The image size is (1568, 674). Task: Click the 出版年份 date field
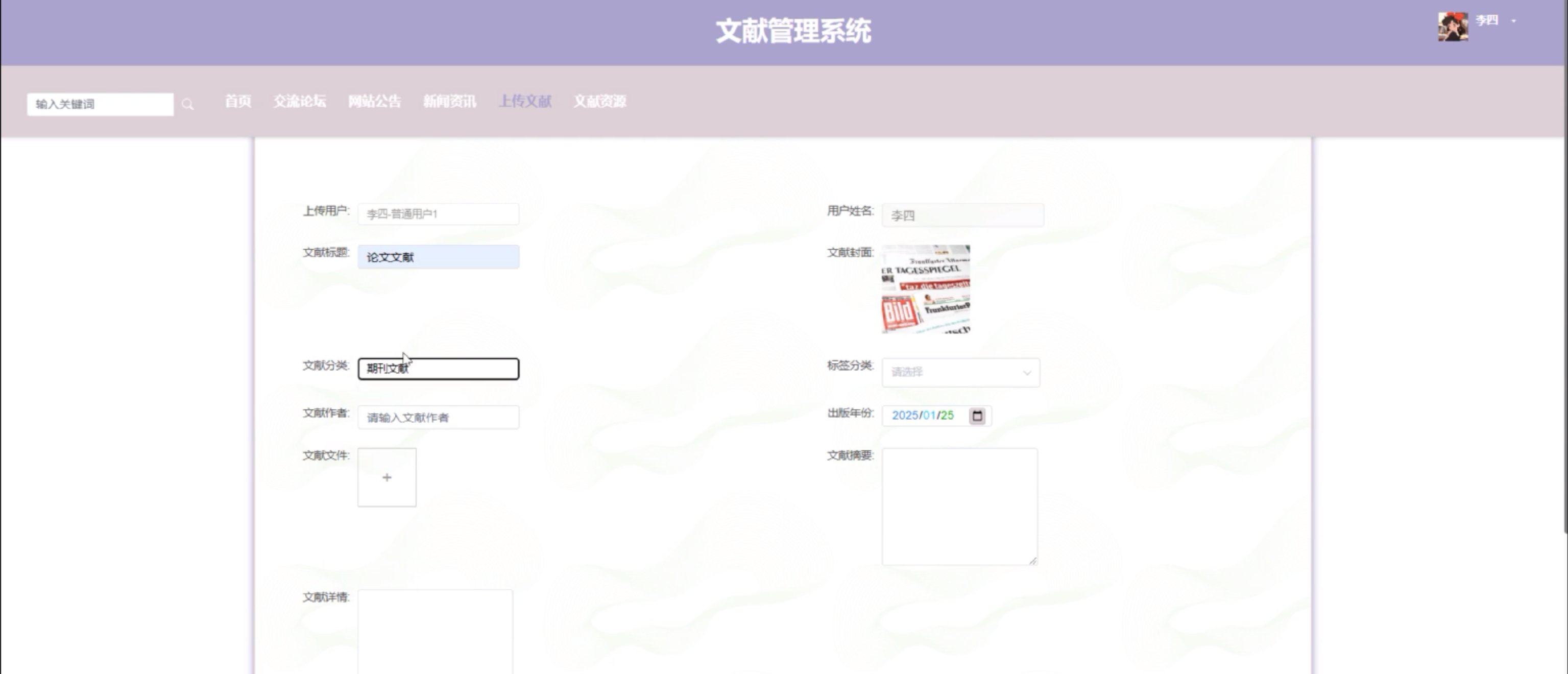click(x=923, y=416)
